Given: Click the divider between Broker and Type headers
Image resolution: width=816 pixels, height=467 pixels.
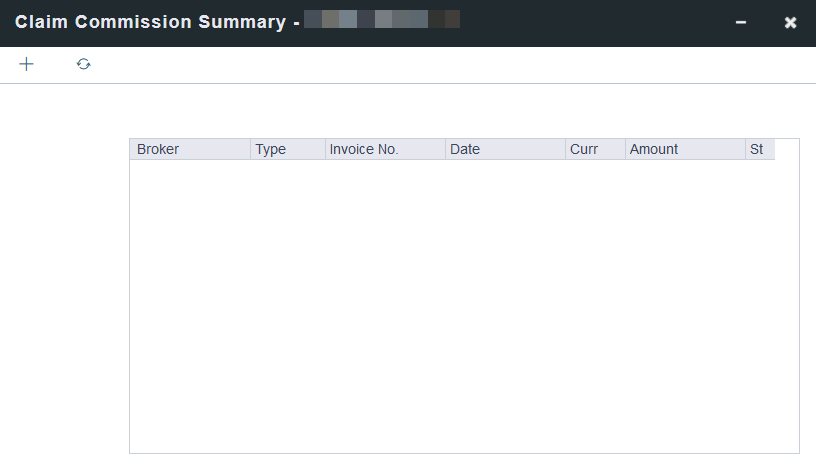Looking at the screenshot, I should click(x=250, y=149).
